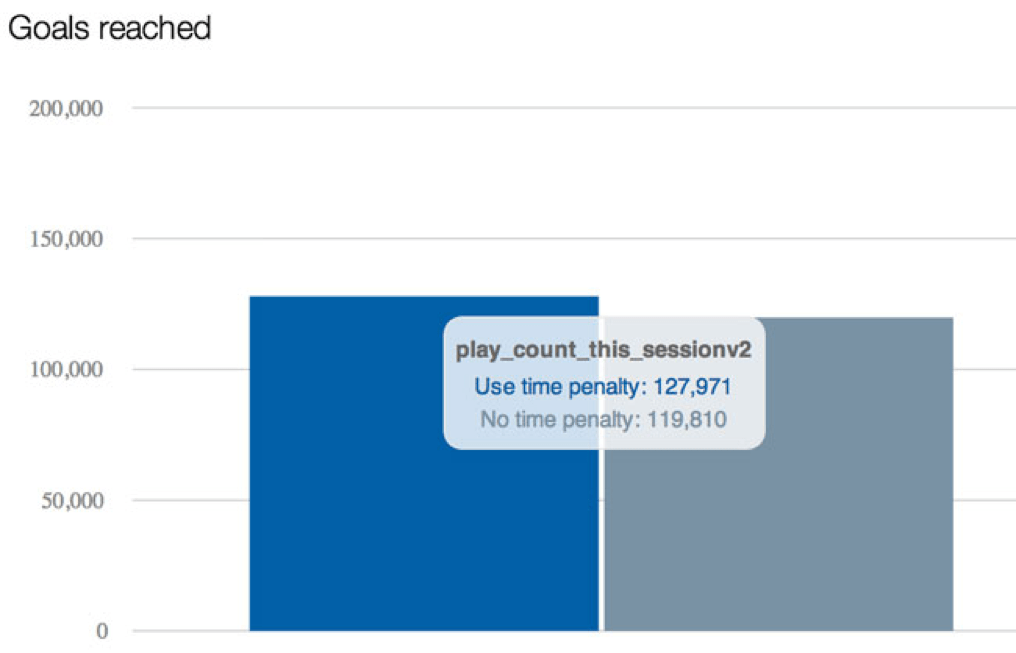Click the 119,810 value in the tooltip
Screen dimensions: 1016x653
[x=685, y=419]
